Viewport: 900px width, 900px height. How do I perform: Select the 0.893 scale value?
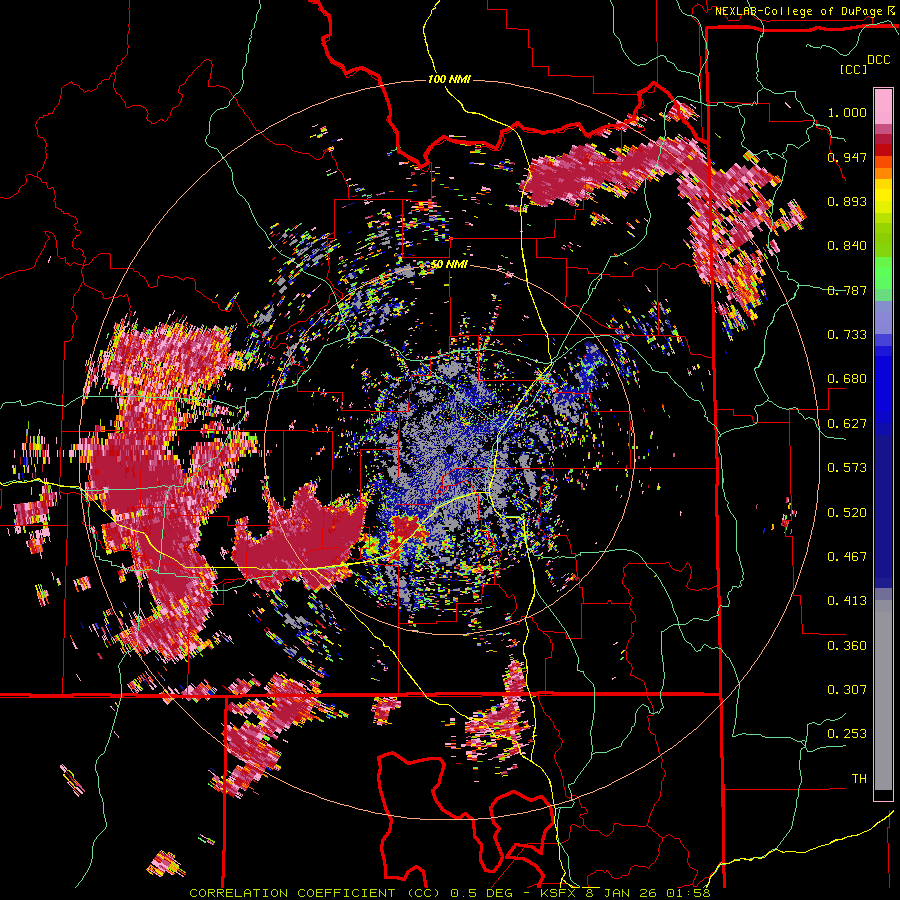tap(847, 201)
